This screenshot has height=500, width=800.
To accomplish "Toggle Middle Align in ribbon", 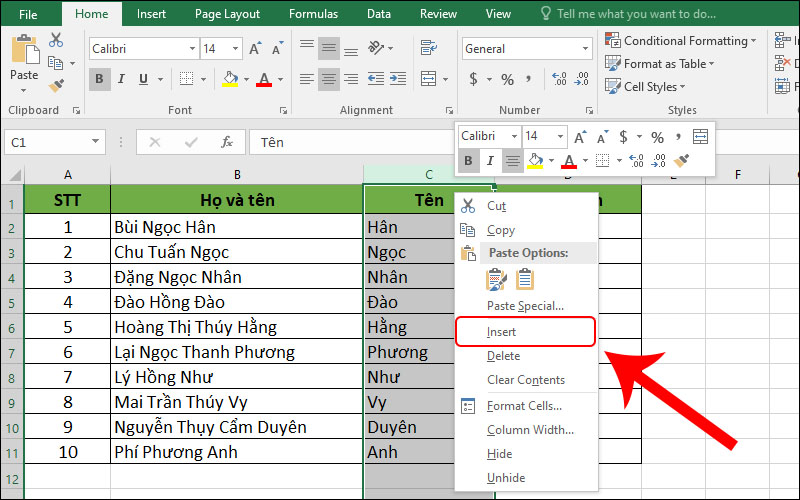I will coord(329,48).
